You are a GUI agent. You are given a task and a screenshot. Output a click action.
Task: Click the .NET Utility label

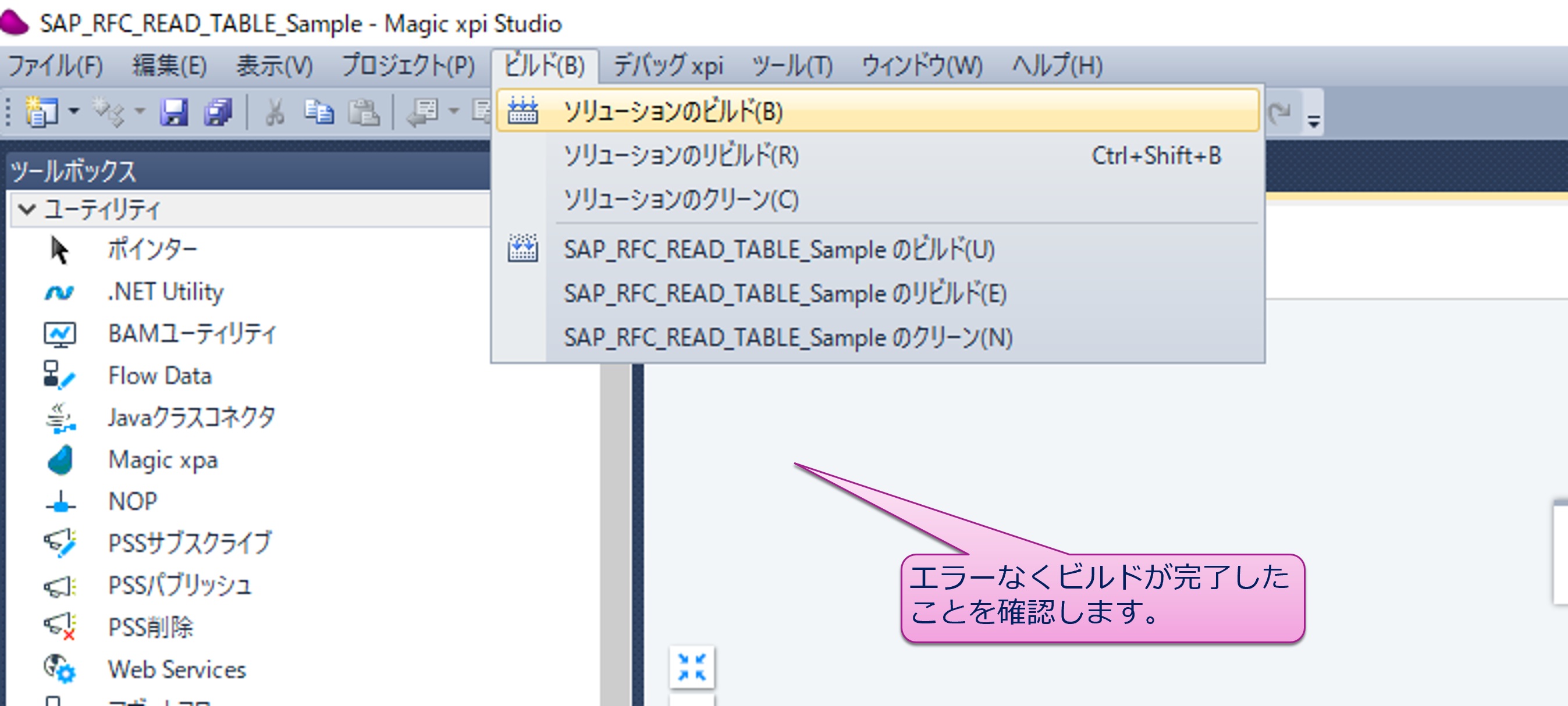pyautogui.click(x=166, y=292)
